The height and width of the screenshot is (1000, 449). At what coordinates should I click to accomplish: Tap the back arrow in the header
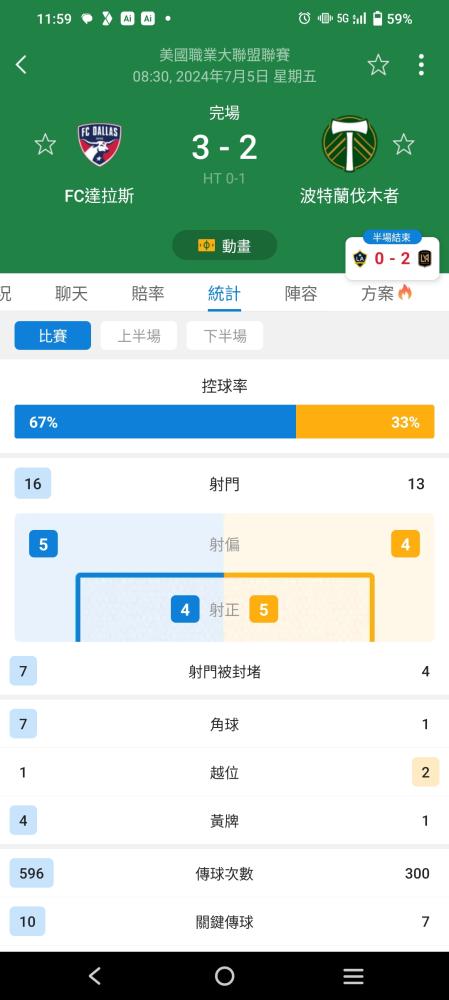coord(21,64)
